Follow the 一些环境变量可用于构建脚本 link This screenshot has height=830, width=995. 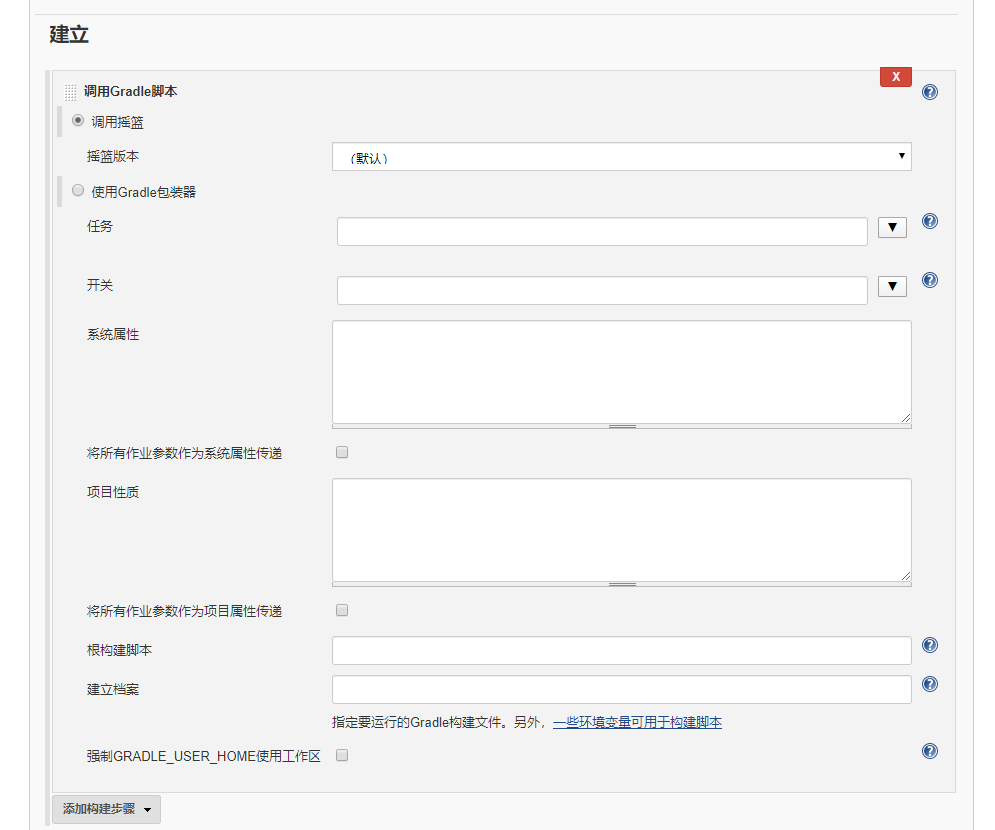(x=637, y=722)
